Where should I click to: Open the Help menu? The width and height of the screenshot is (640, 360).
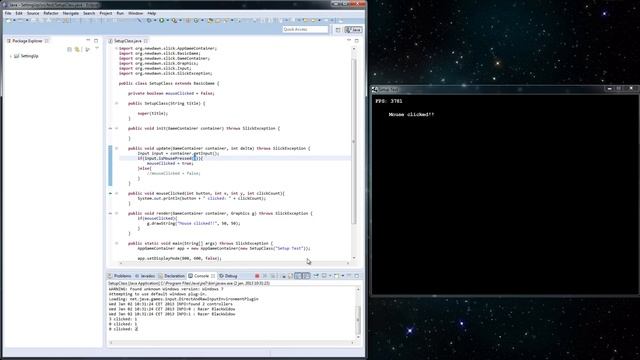coord(151,13)
